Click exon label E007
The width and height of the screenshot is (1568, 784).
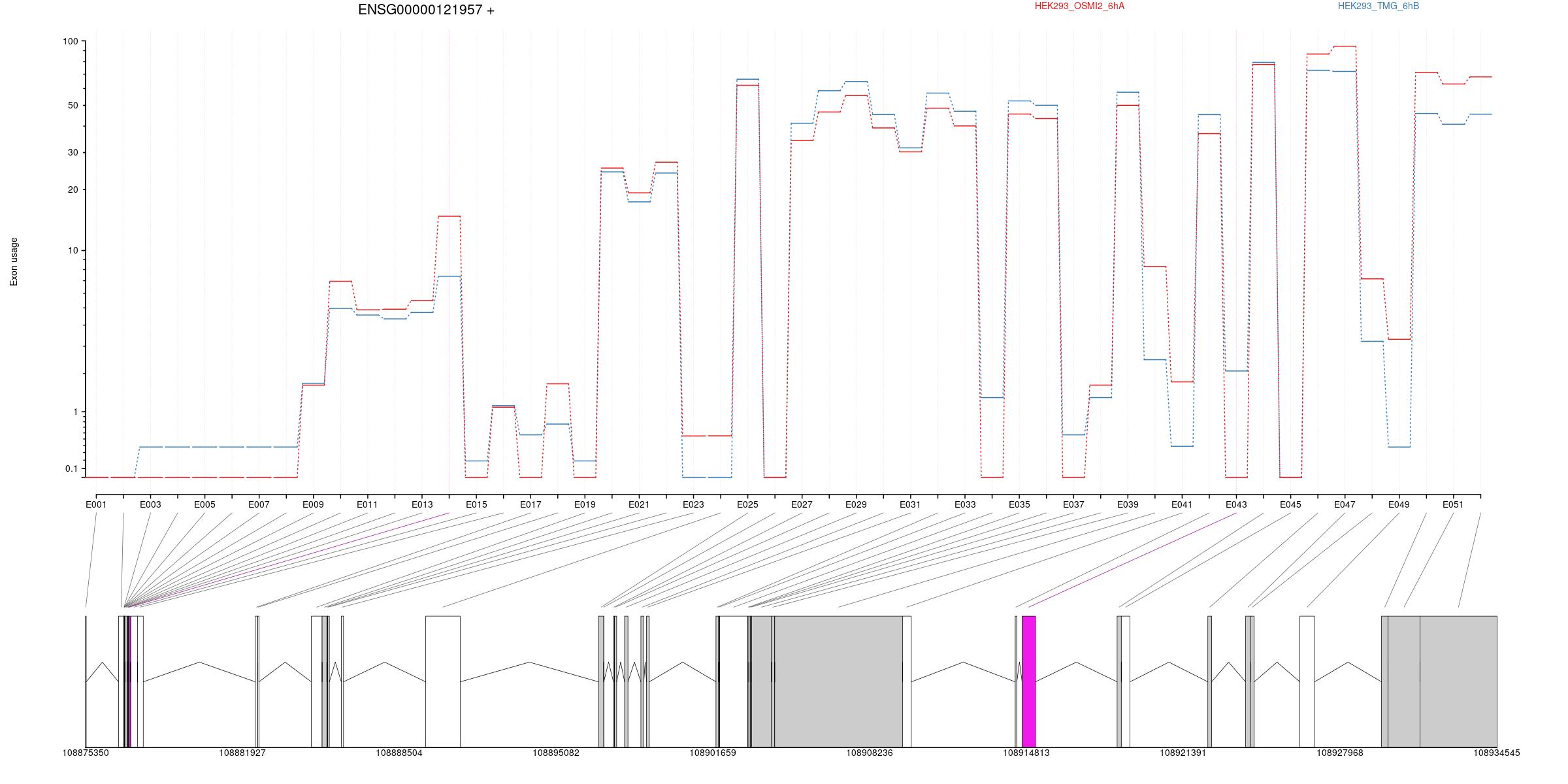259,504
